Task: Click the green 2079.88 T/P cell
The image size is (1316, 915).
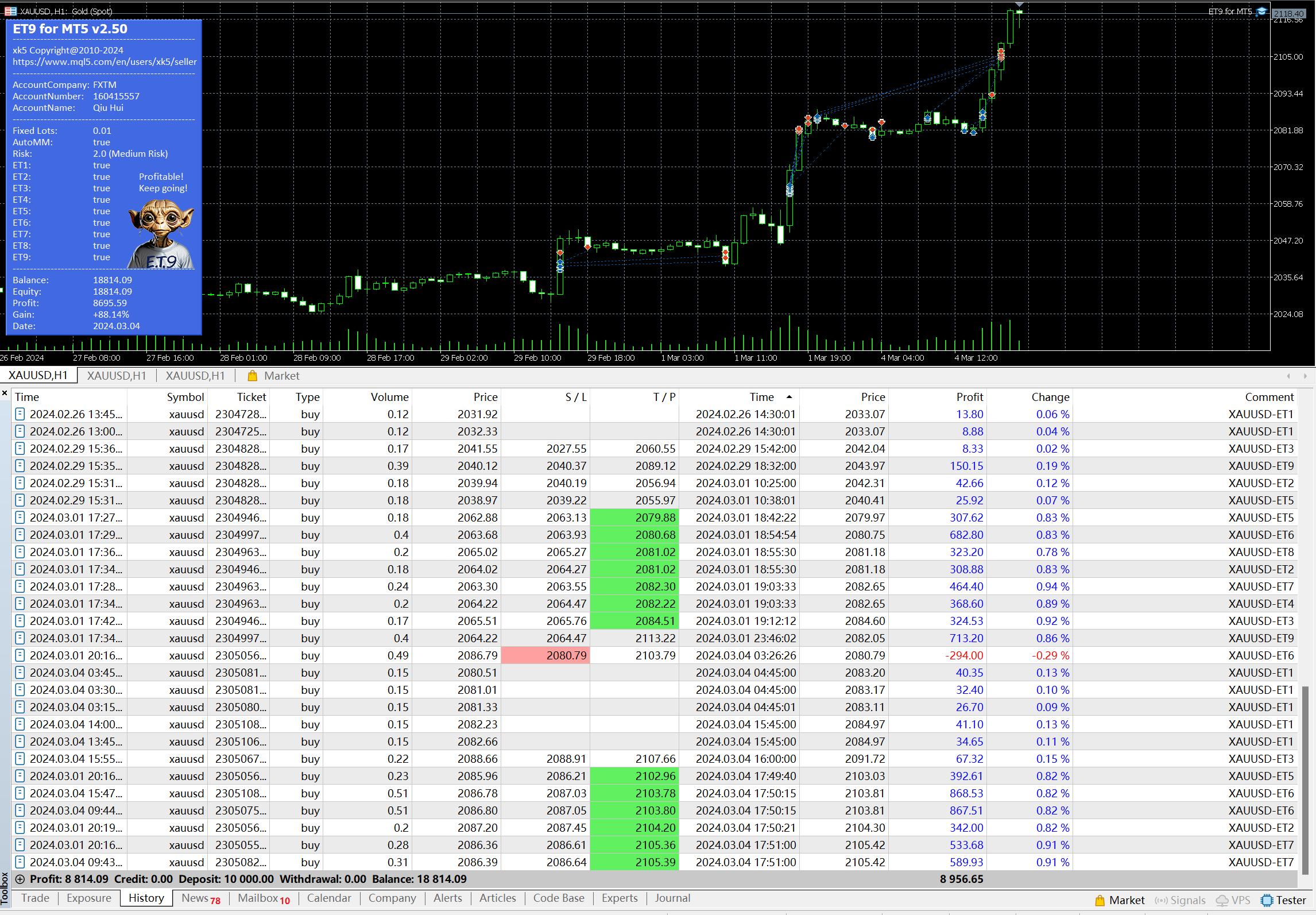Action: pyautogui.click(x=634, y=518)
